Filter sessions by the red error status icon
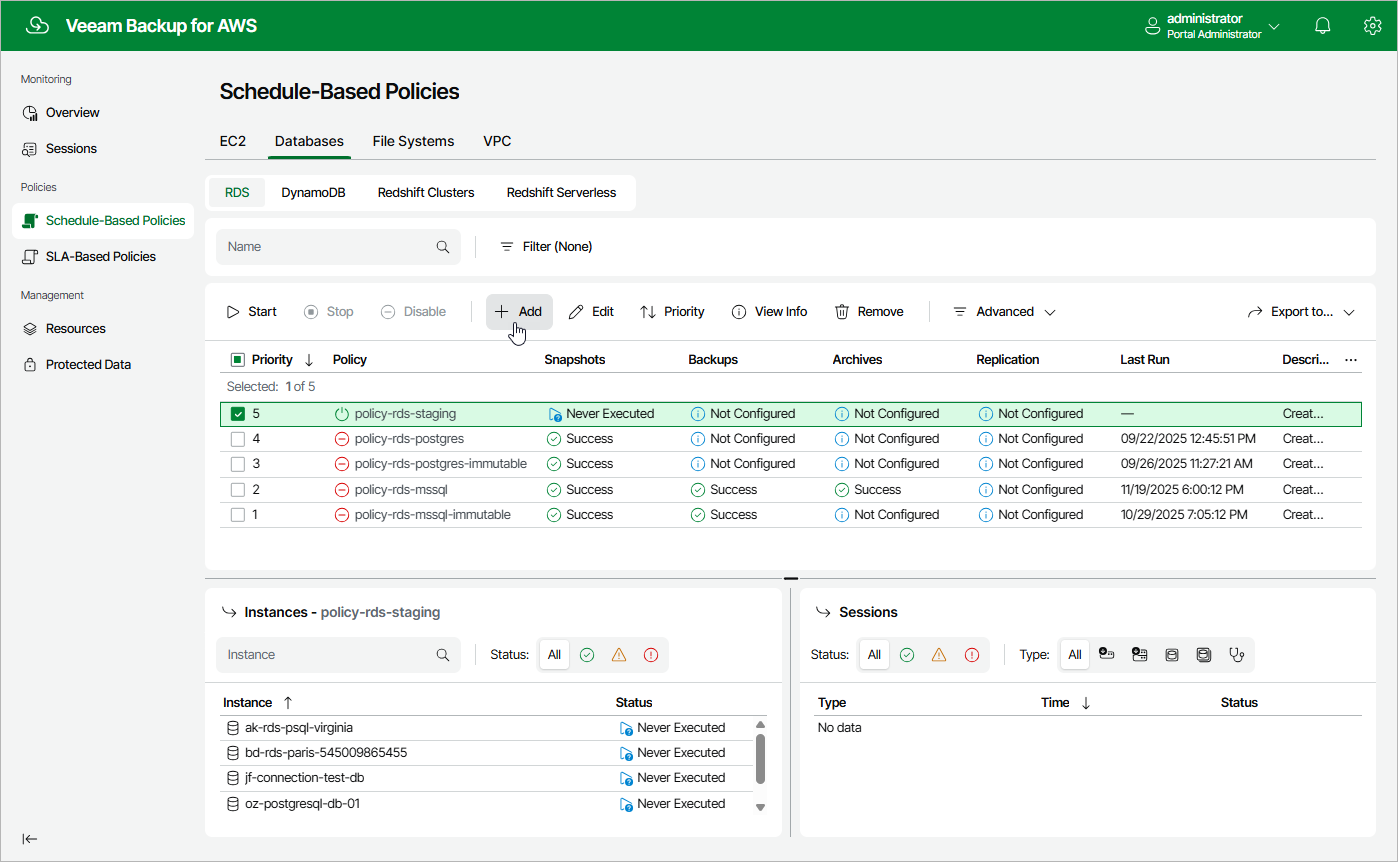1398x862 pixels. pyautogui.click(x=972, y=655)
